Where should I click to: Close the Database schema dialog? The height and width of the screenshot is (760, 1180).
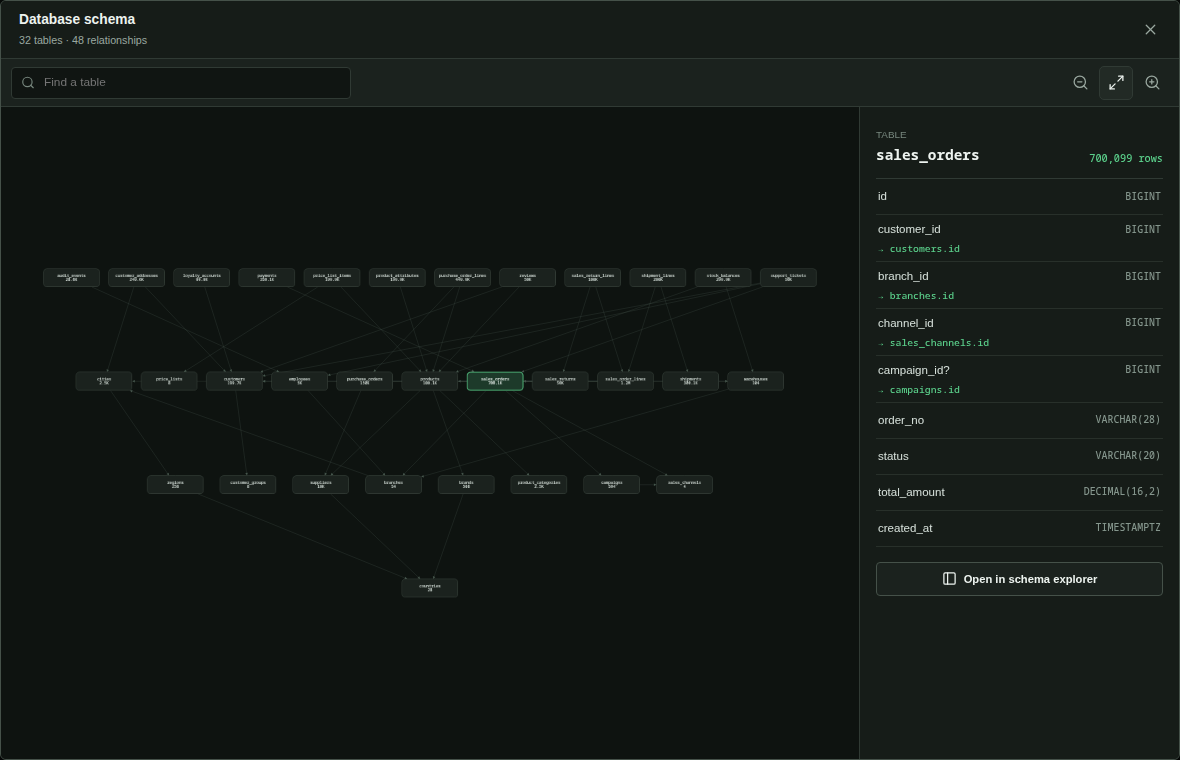coord(1150,29)
